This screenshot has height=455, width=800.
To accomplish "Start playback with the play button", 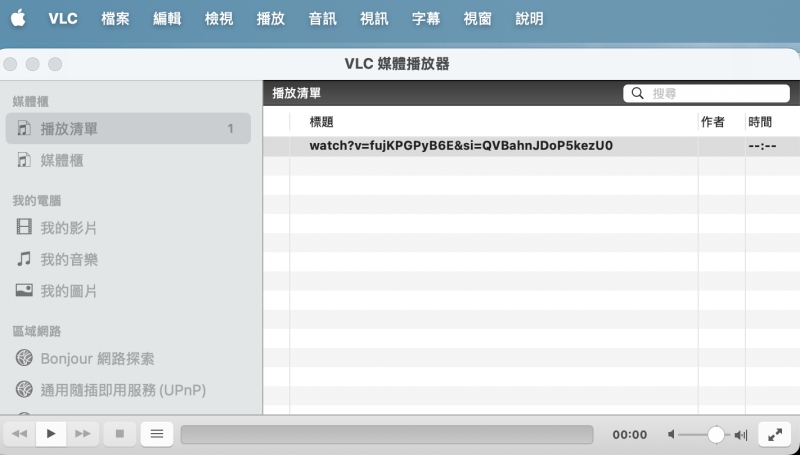I will click(51, 434).
